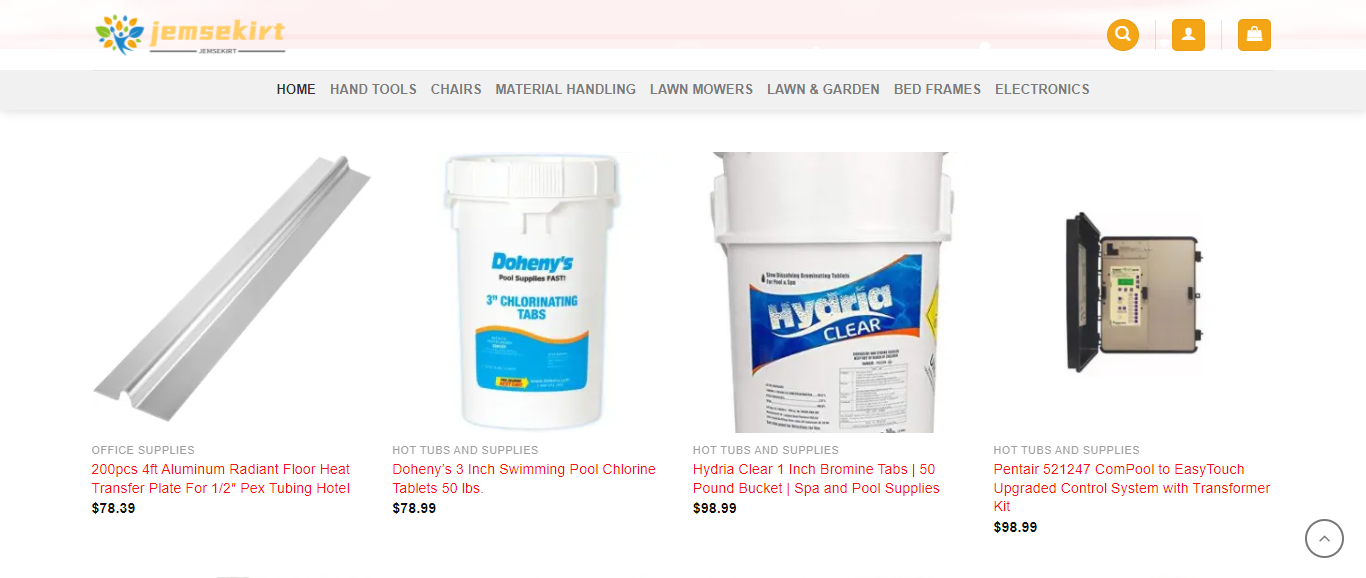Navigate to Lawn Mowers
This screenshot has height=578, width=1366.
701,89
